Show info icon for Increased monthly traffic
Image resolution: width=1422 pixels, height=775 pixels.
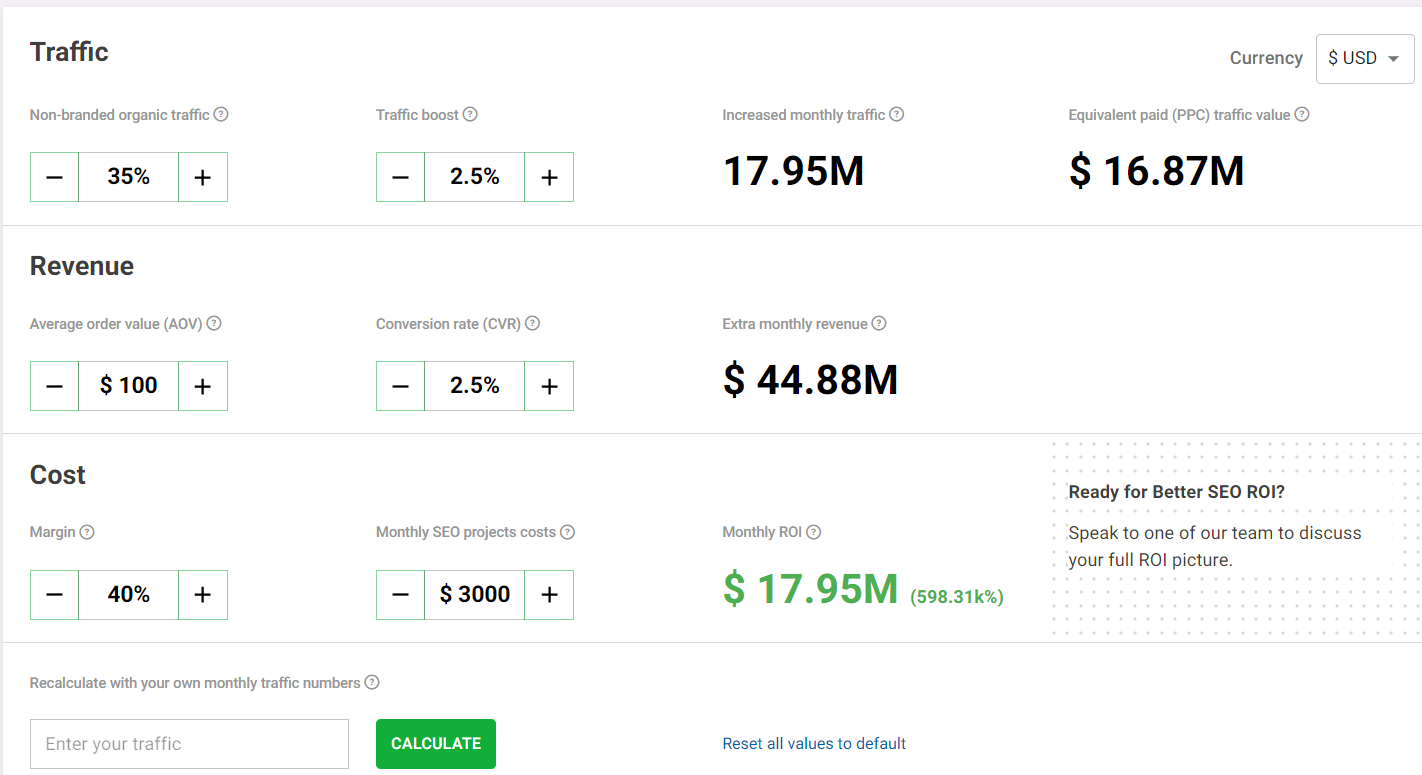[897, 114]
